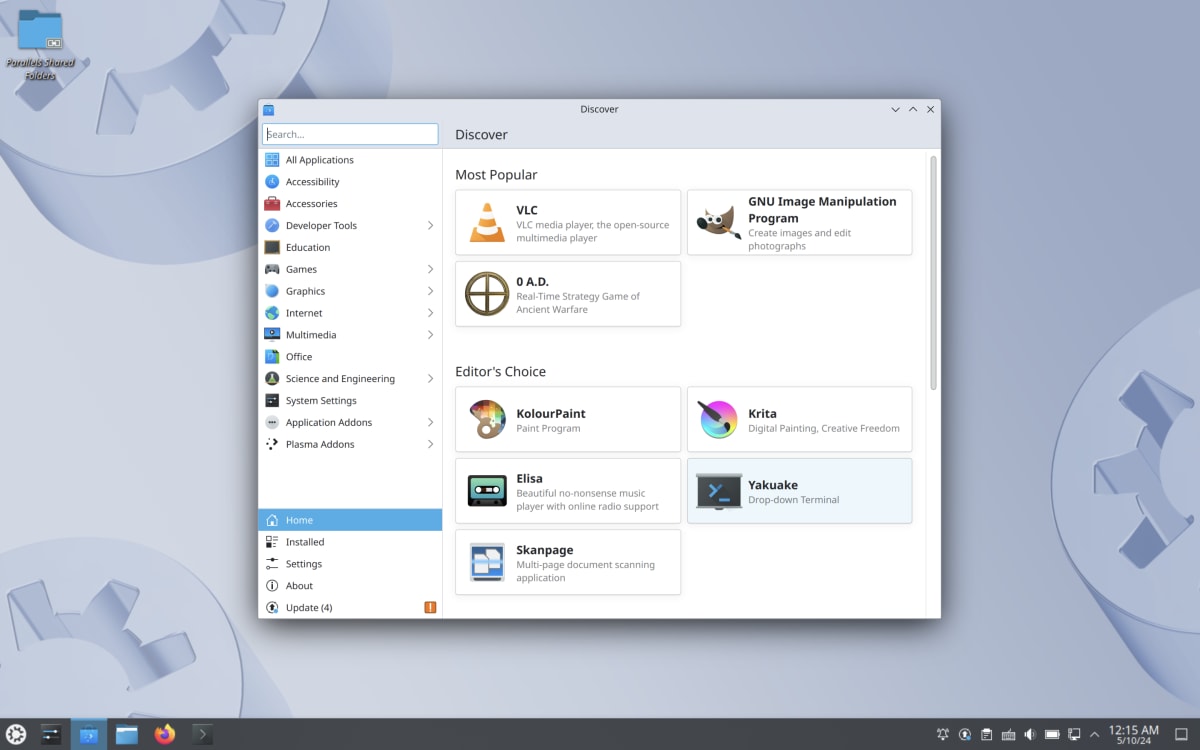The height and width of the screenshot is (750, 1200).
Task: Click Science and Engineering icon
Action: pyautogui.click(x=272, y=379)
